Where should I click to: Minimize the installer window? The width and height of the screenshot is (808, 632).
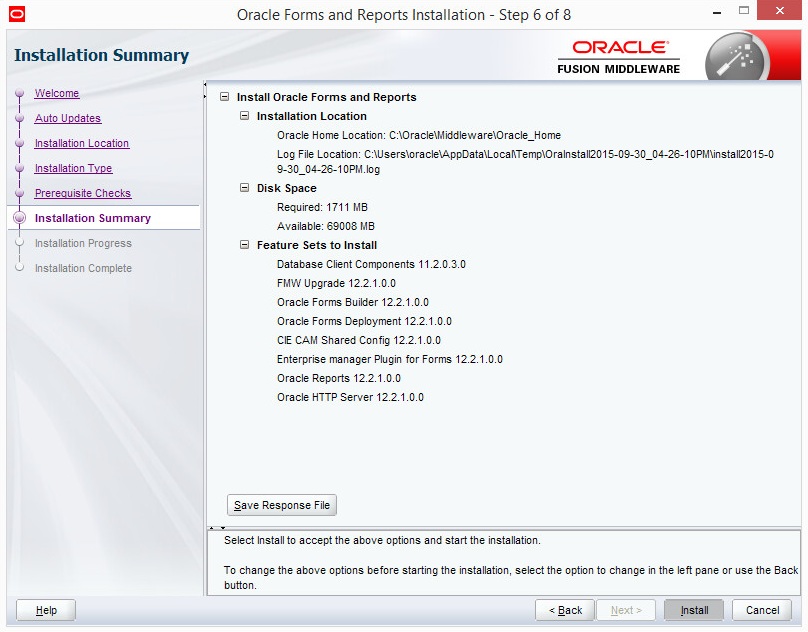pyautogui.click(x=717, y=12)
